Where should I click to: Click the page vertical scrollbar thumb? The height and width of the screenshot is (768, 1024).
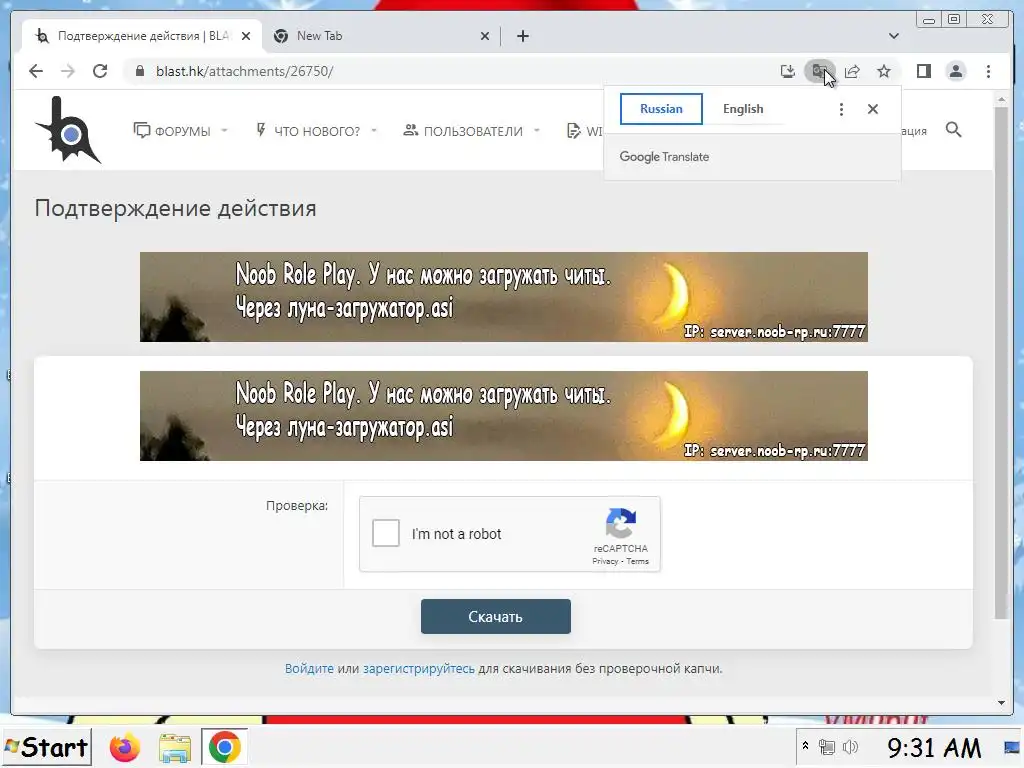point(1001,362)
